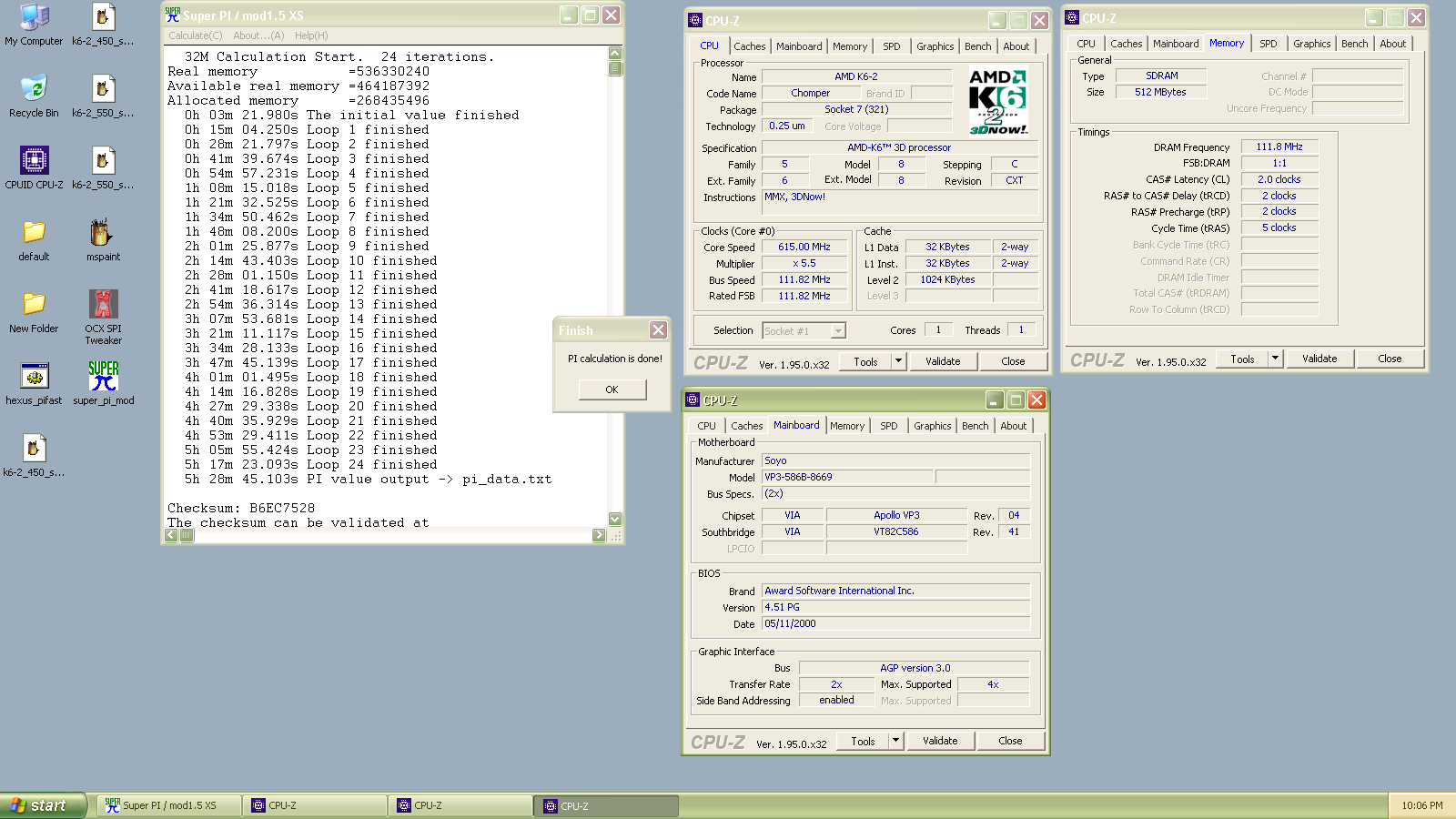
Task: Open k6-2_450_s file below hexus_pifast
Action: tap(34, 456)
